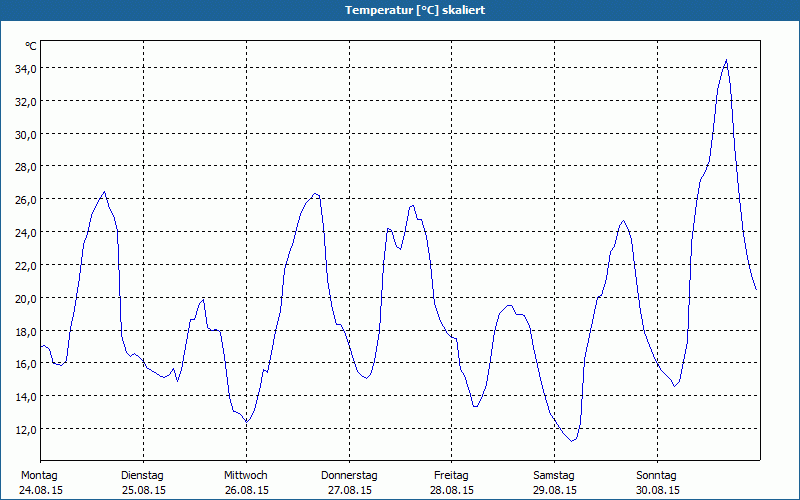Select the 20,0 y-axis label
800x500 pixels.
pos(26,298)
